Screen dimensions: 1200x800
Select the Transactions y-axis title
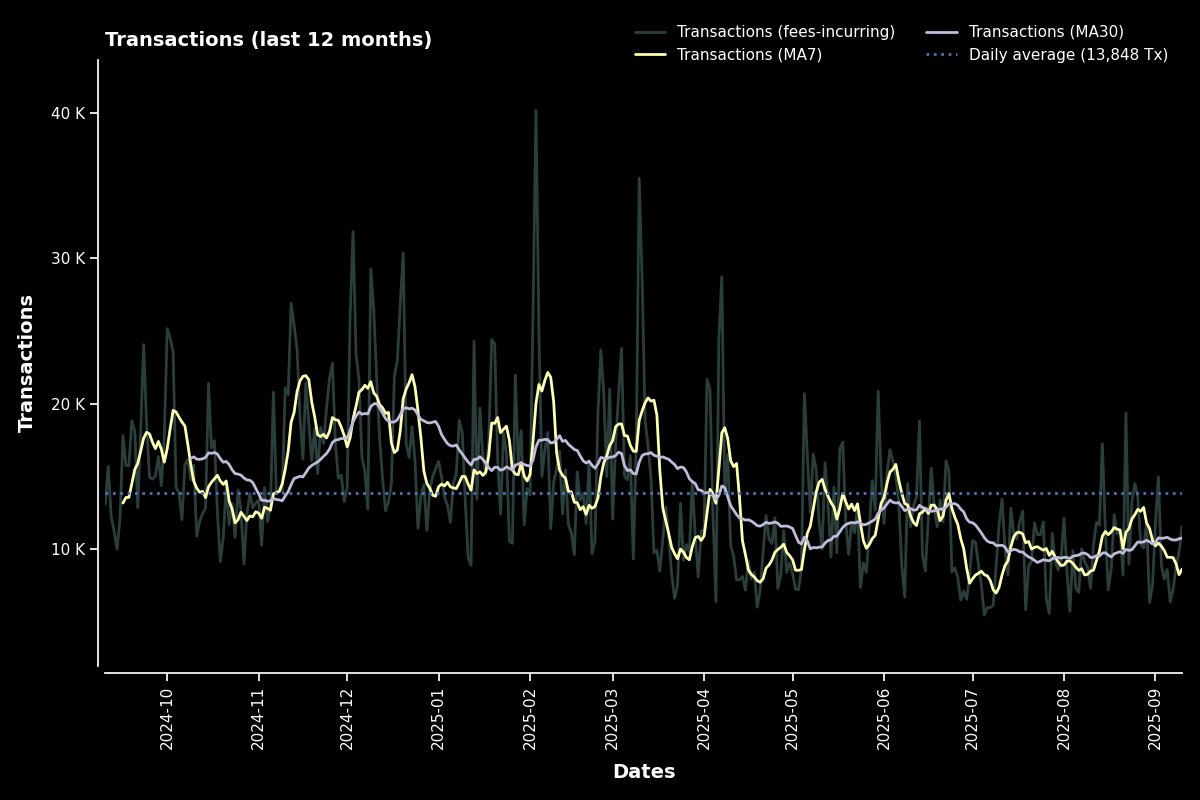click(x=25, y=364)
